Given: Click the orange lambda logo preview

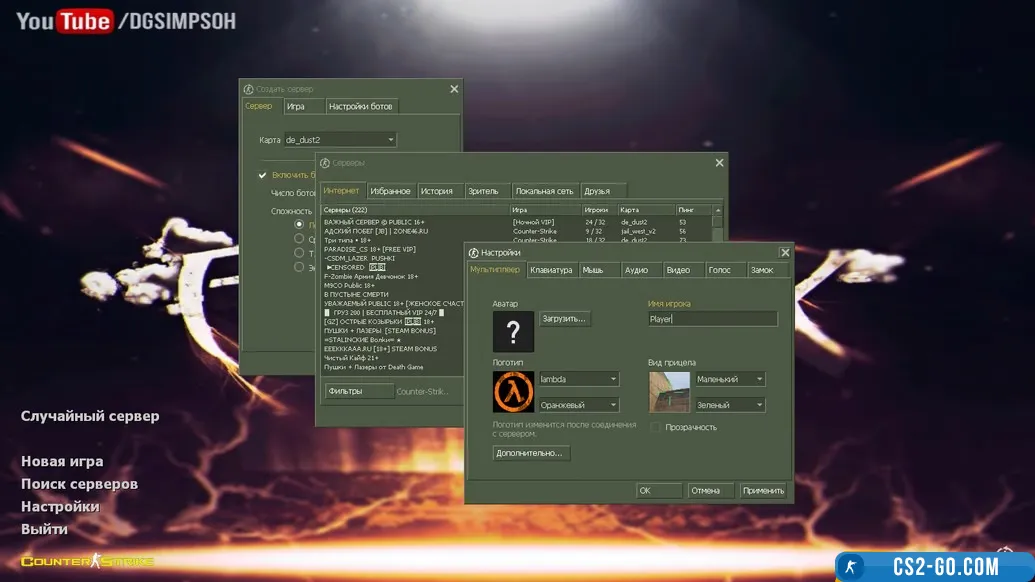Looking at the screenshot, I should point(513,392).
